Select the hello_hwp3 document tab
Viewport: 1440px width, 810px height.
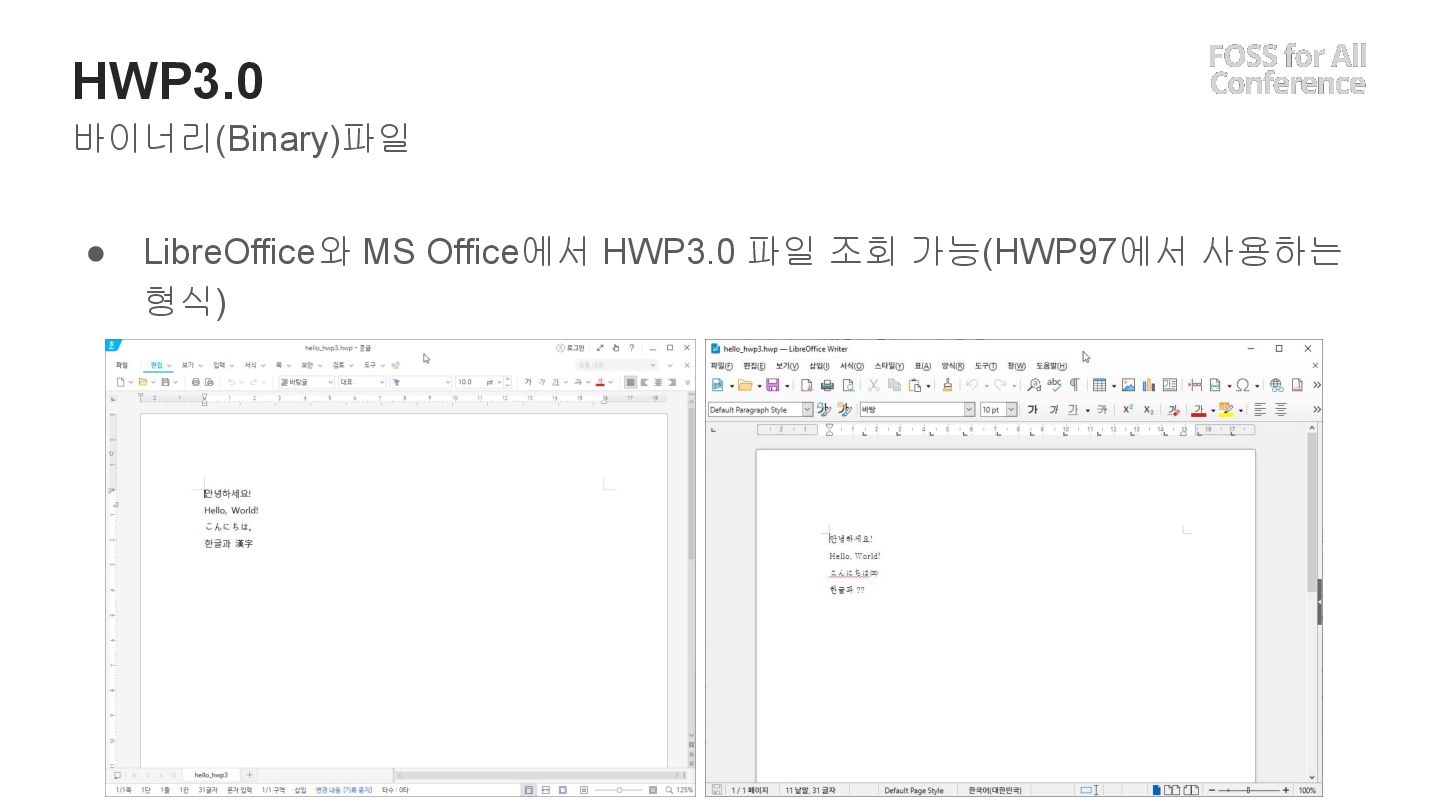coord(211,775)
